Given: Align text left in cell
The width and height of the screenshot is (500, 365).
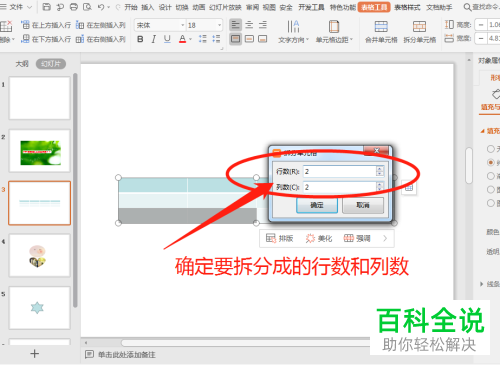Looking at the screenshot, I should pyautogui.click(x=235, y=25).
